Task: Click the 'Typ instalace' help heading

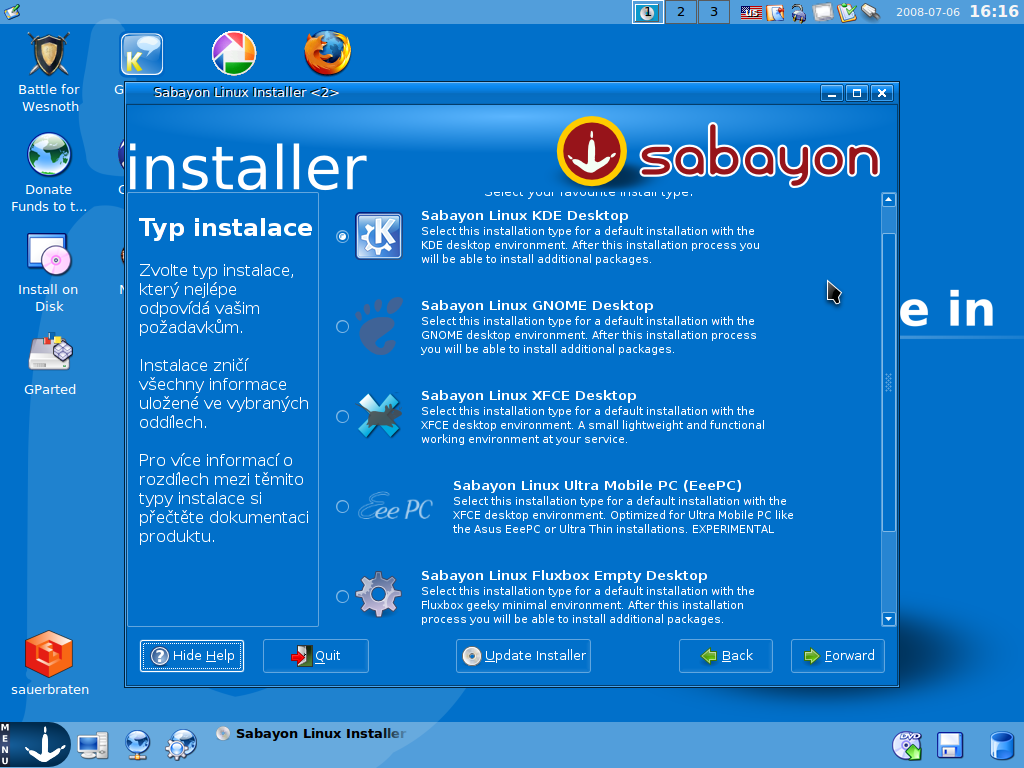Action: click(225, 228)
